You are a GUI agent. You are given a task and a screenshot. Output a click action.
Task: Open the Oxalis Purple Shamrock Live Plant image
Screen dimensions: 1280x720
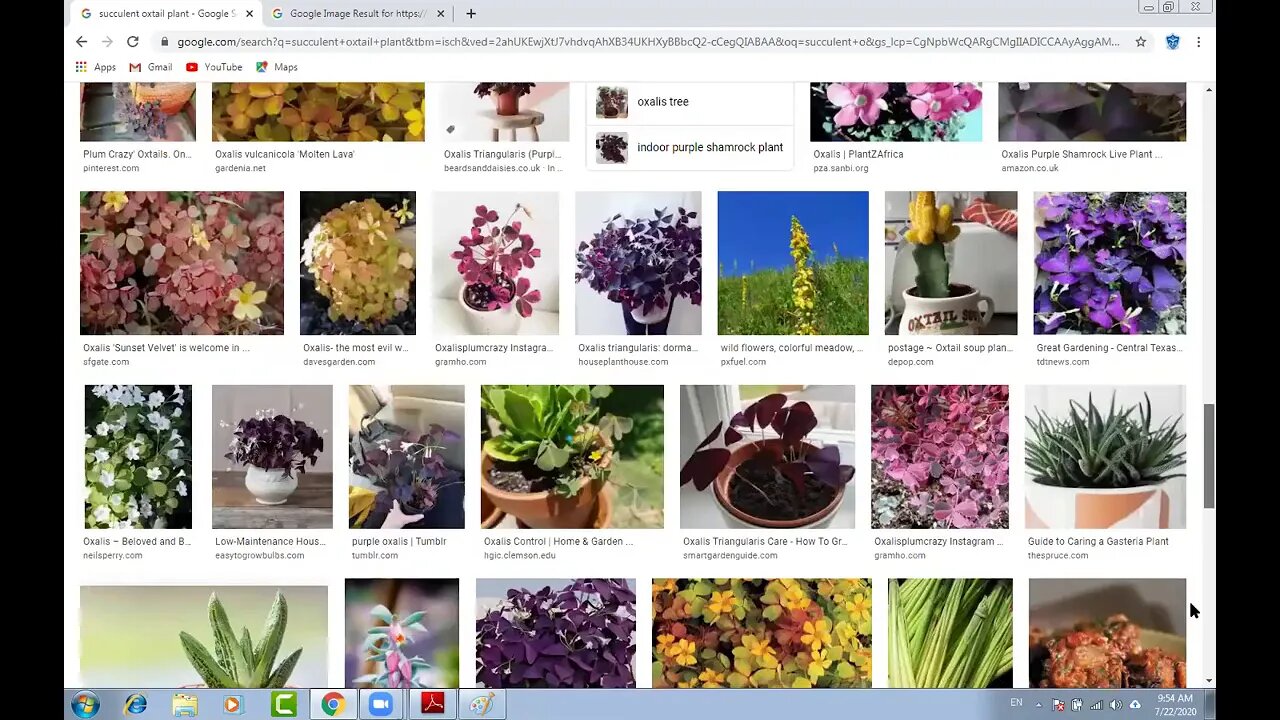(1092, 112)
